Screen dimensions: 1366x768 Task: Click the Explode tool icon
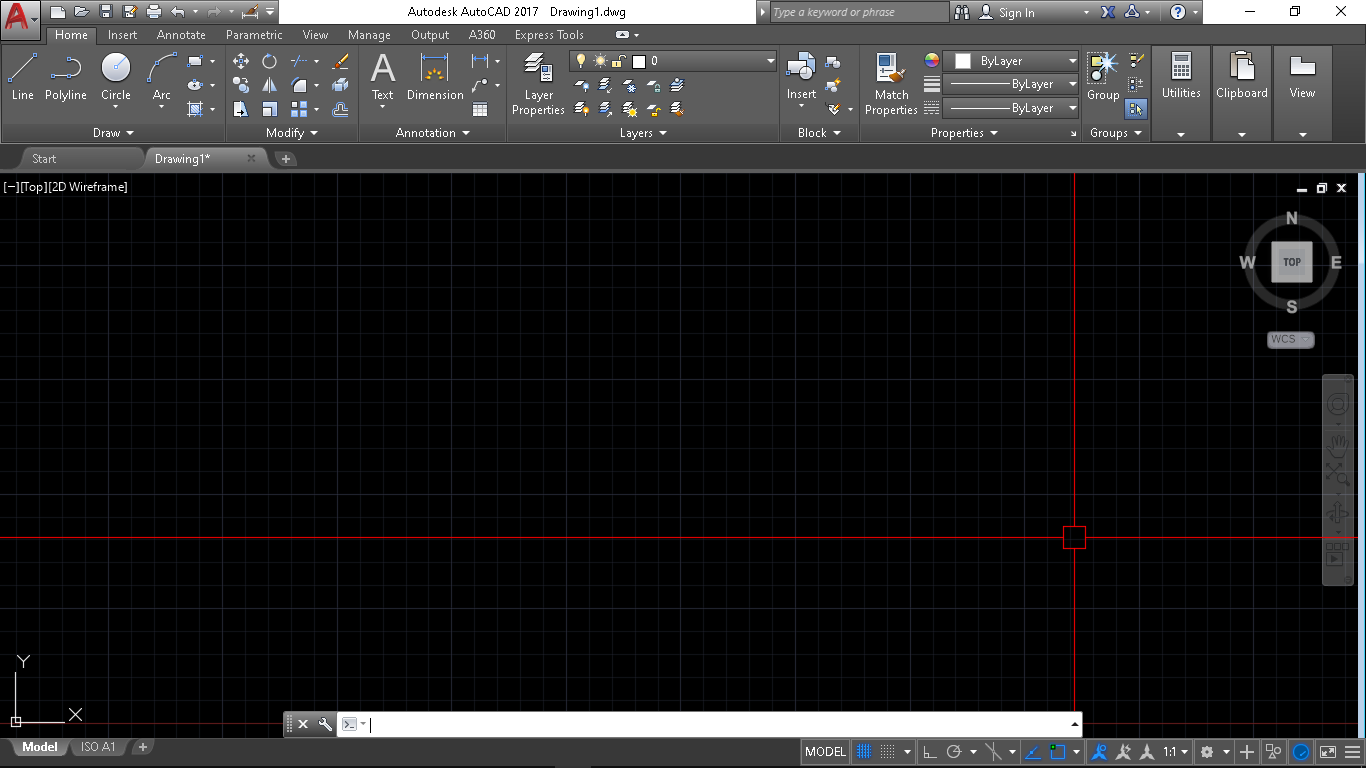(x=340, y=85)
